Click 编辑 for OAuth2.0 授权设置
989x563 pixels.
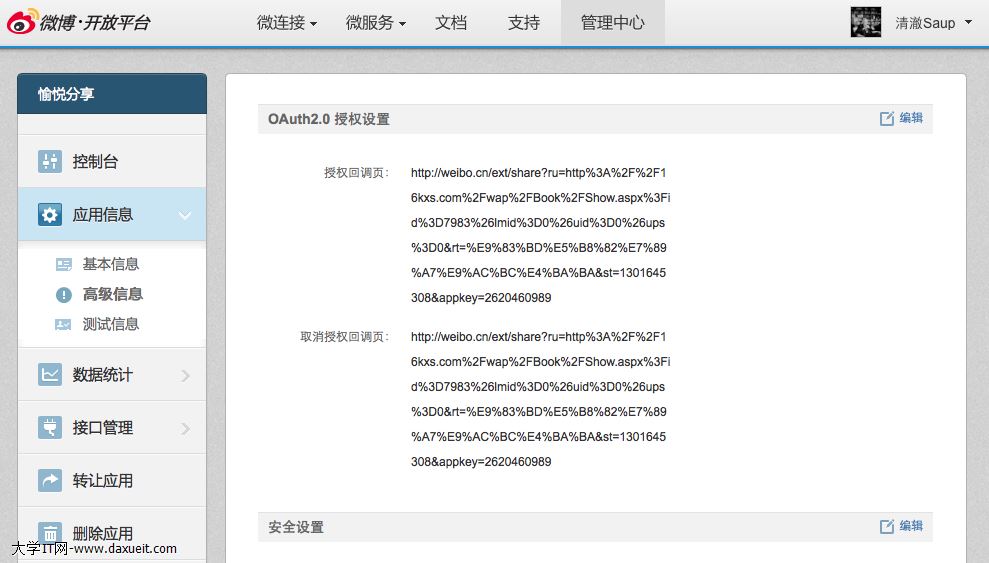[x=911, y=118]
